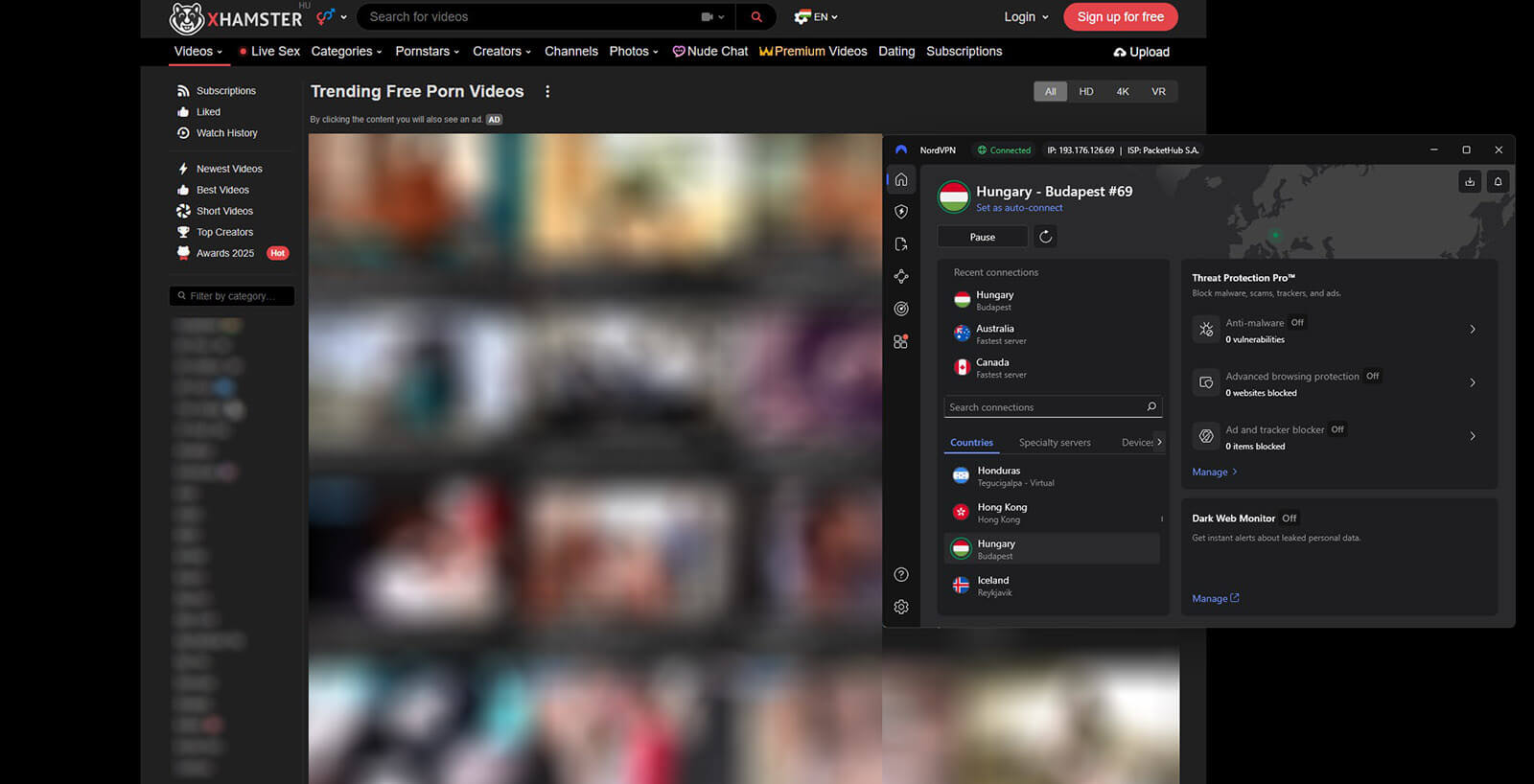Viewport: 1534px width, 784px height.
Task: Select Hong Kong in the countries list
Action: [1052, 513]
